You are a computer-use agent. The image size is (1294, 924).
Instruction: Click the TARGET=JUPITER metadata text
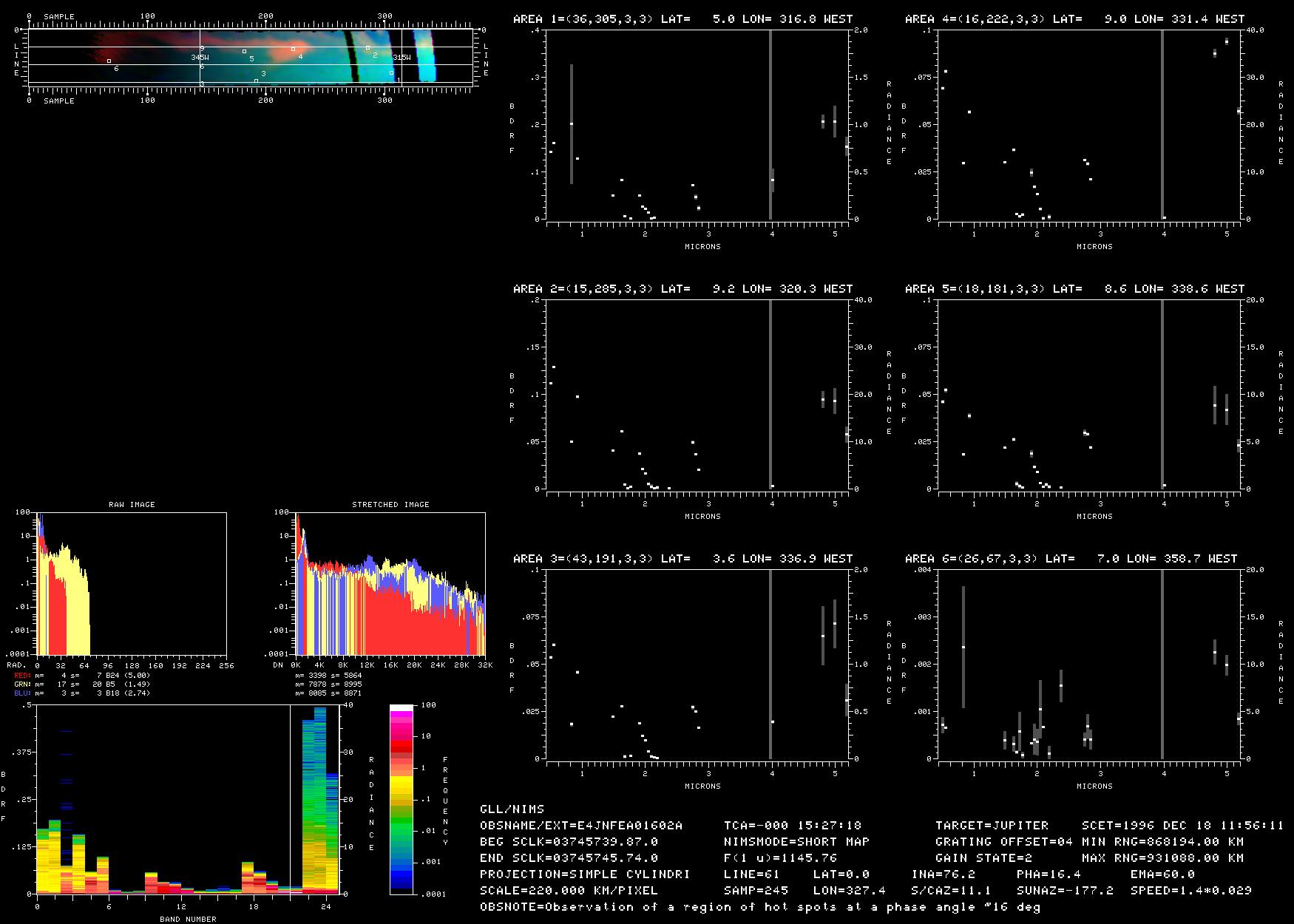click(992, 826)
